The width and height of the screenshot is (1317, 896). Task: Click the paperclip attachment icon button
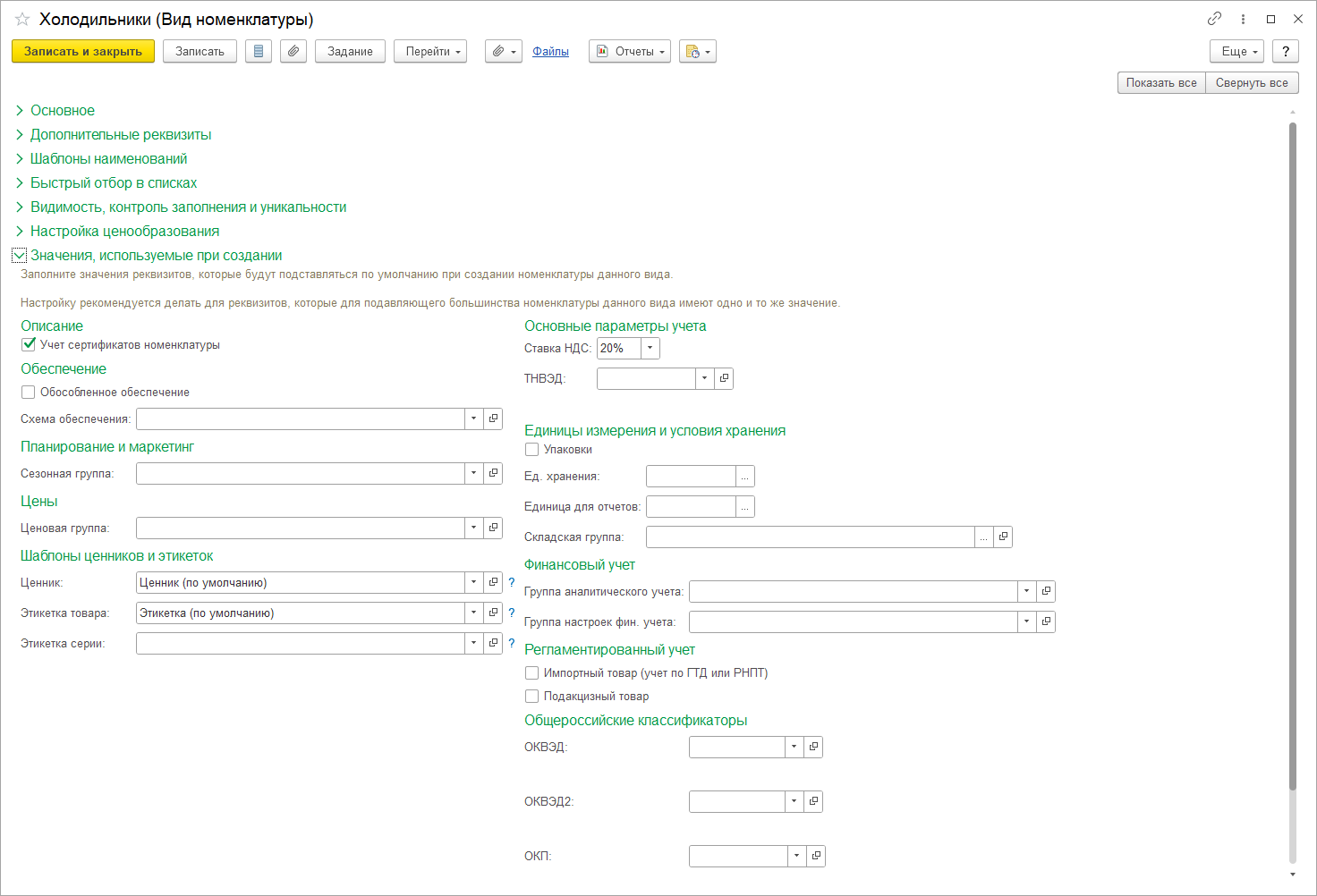coord(293,52)
